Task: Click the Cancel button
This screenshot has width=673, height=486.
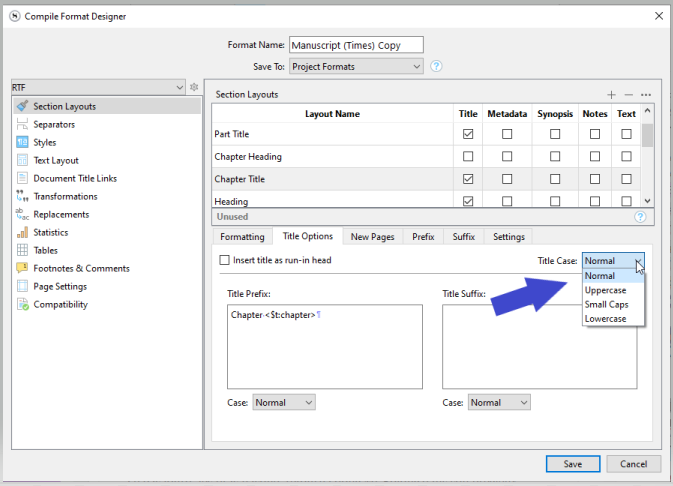Action: 634,464
